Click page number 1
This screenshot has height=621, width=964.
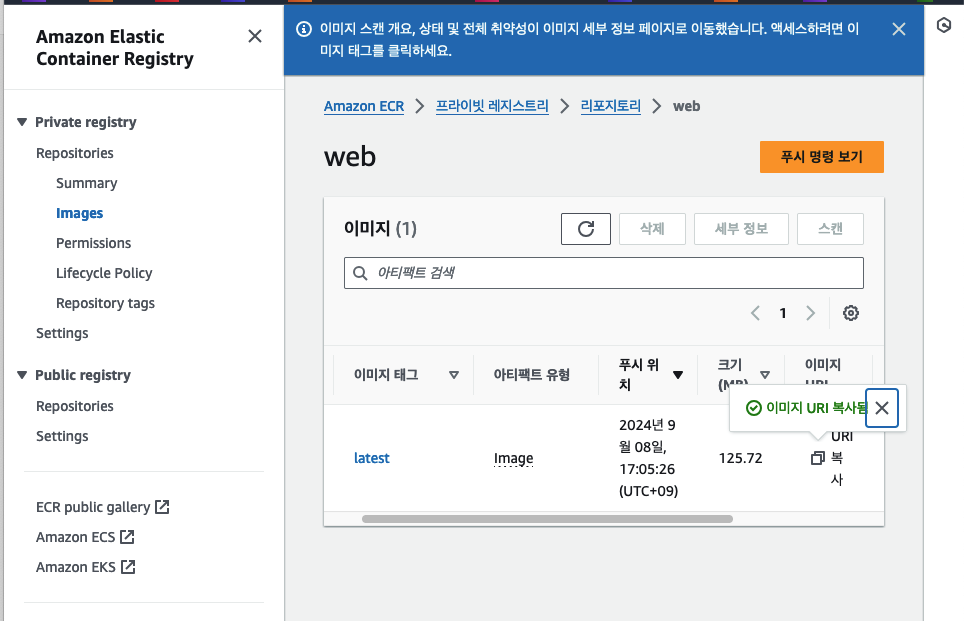pyautogui.click(x=783, y=313)
